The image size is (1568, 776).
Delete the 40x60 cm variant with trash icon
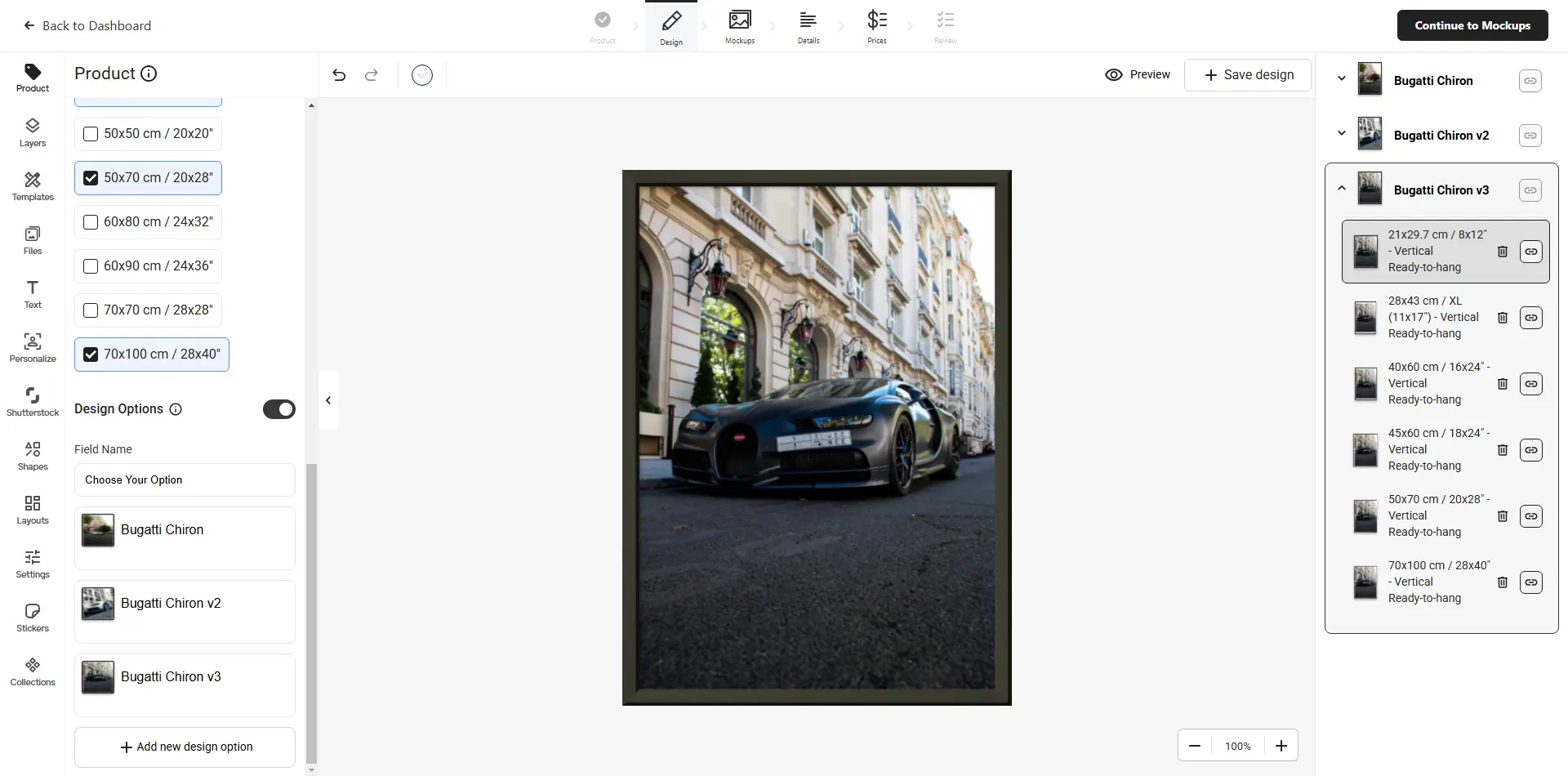coord(1502,384)
